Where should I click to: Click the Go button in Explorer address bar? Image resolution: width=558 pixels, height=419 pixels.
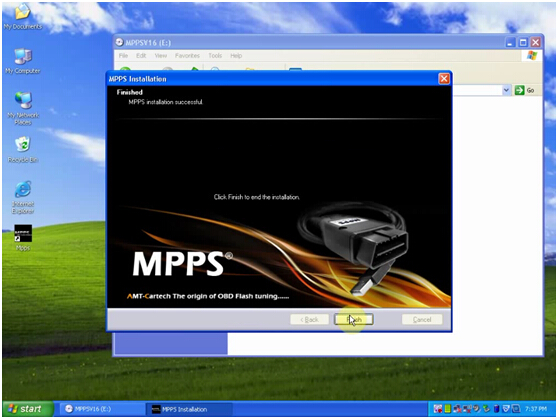(525, 90)
